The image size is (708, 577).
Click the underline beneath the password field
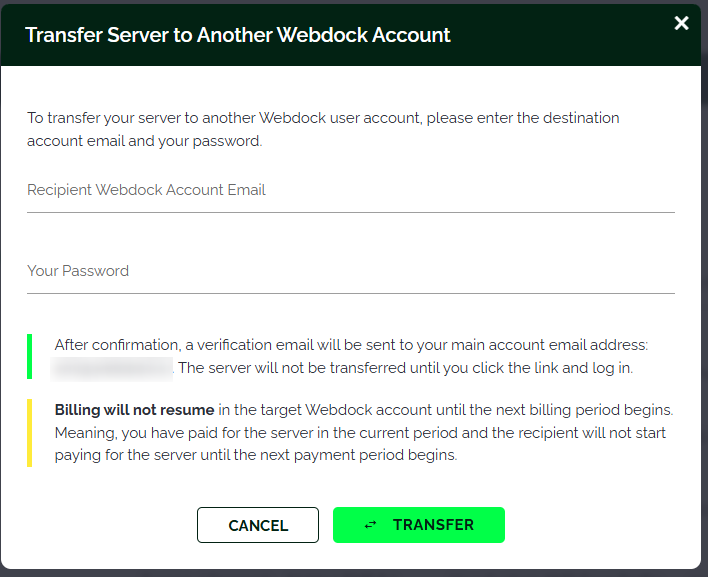350,293
